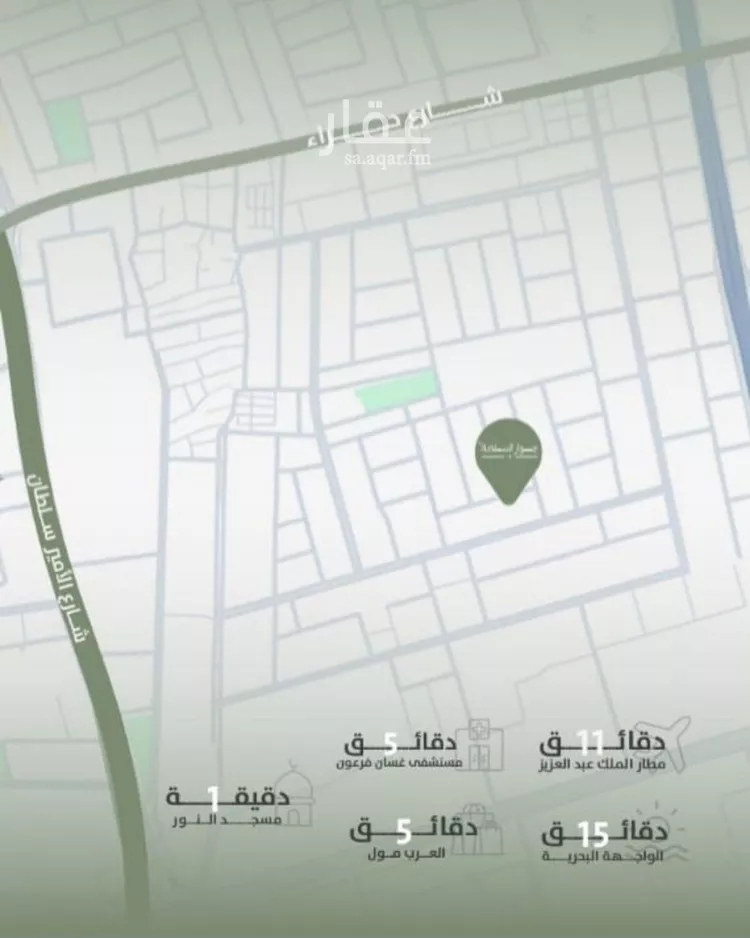Click the '11 دقائق' airport travel time
This screenshot has width=750, height=938.
click(602, 743)
